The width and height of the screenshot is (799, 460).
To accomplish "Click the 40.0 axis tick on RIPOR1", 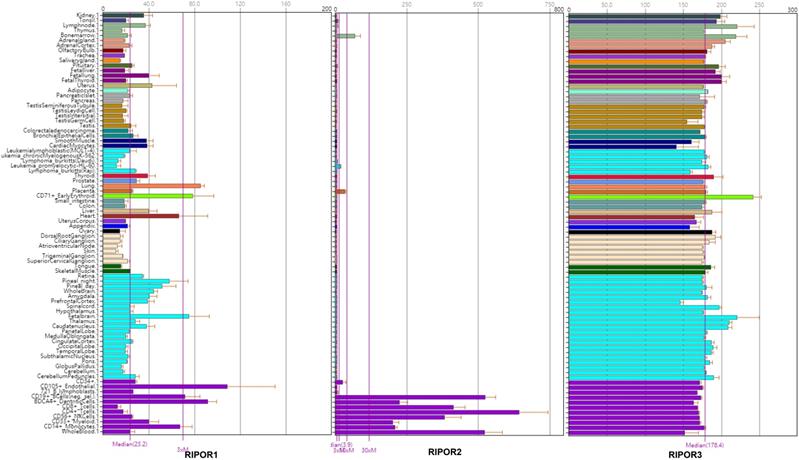I will point(148,4).
